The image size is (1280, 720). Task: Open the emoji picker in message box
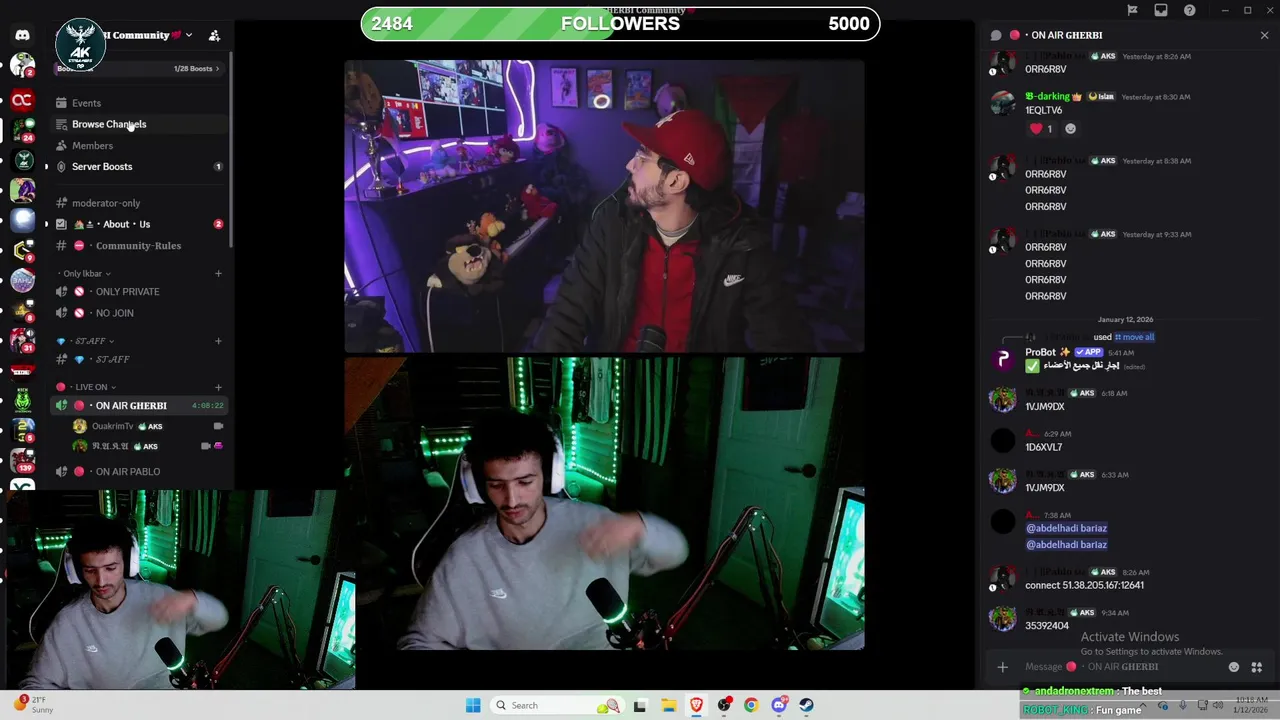click(1234, 667)
